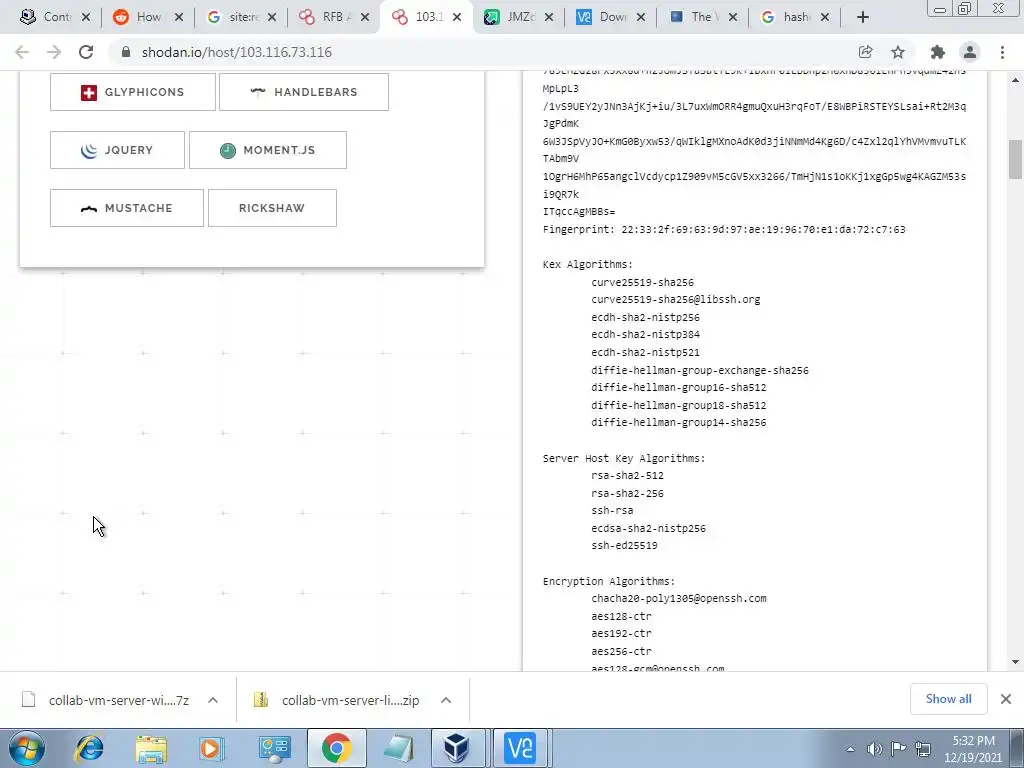Expand options for collab-vm-server .zip download

446,700
